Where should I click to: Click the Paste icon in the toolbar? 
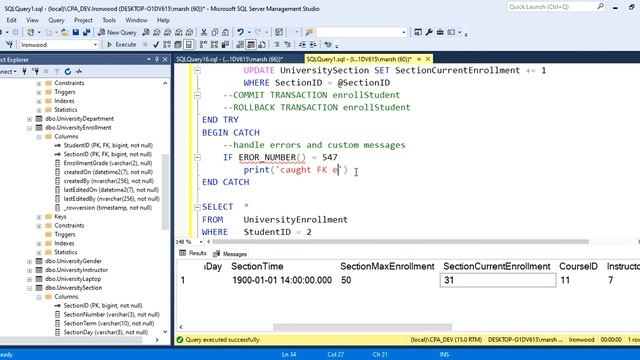tap(225, 32)
